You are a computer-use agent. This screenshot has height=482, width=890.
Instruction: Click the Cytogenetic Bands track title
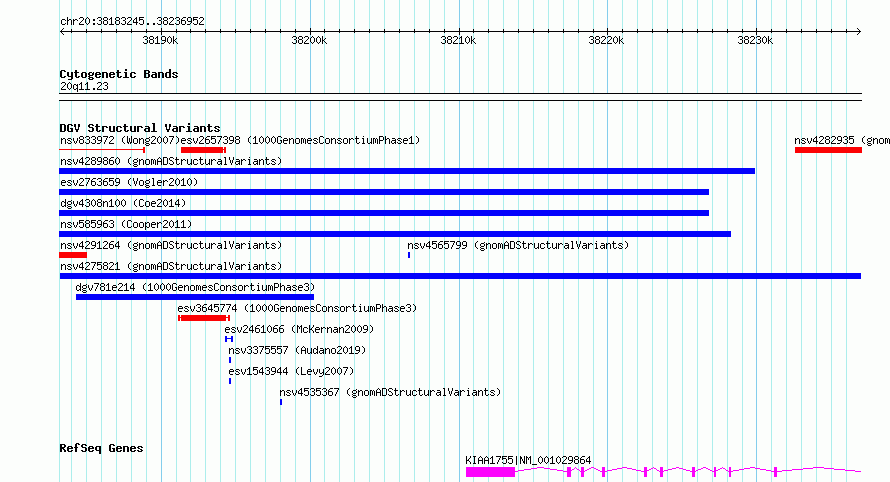(119, 74)
